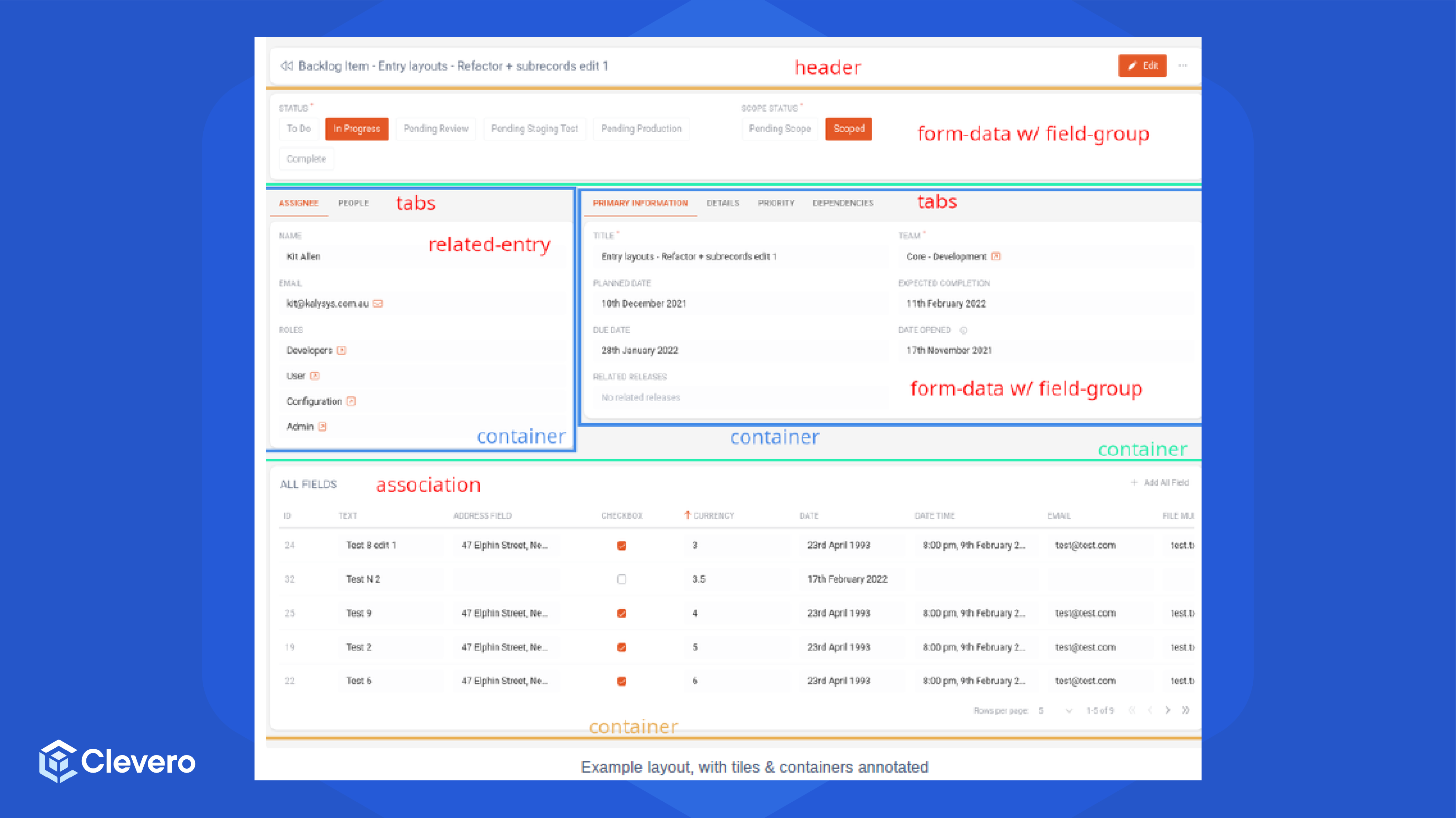Screen dimensions: 1456x818
Task: Set status to Pending Review
Action: tap(436, 129)
